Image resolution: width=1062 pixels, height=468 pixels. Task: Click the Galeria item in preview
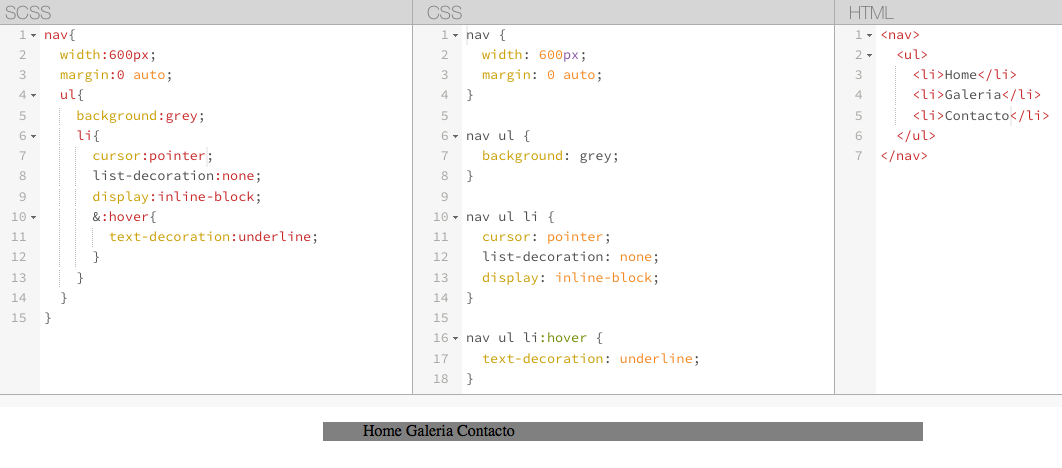[429, 431]
